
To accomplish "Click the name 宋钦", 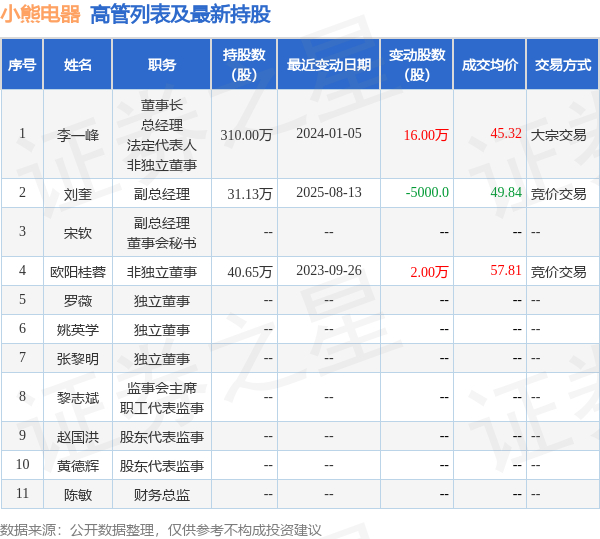I will point(78,233).
